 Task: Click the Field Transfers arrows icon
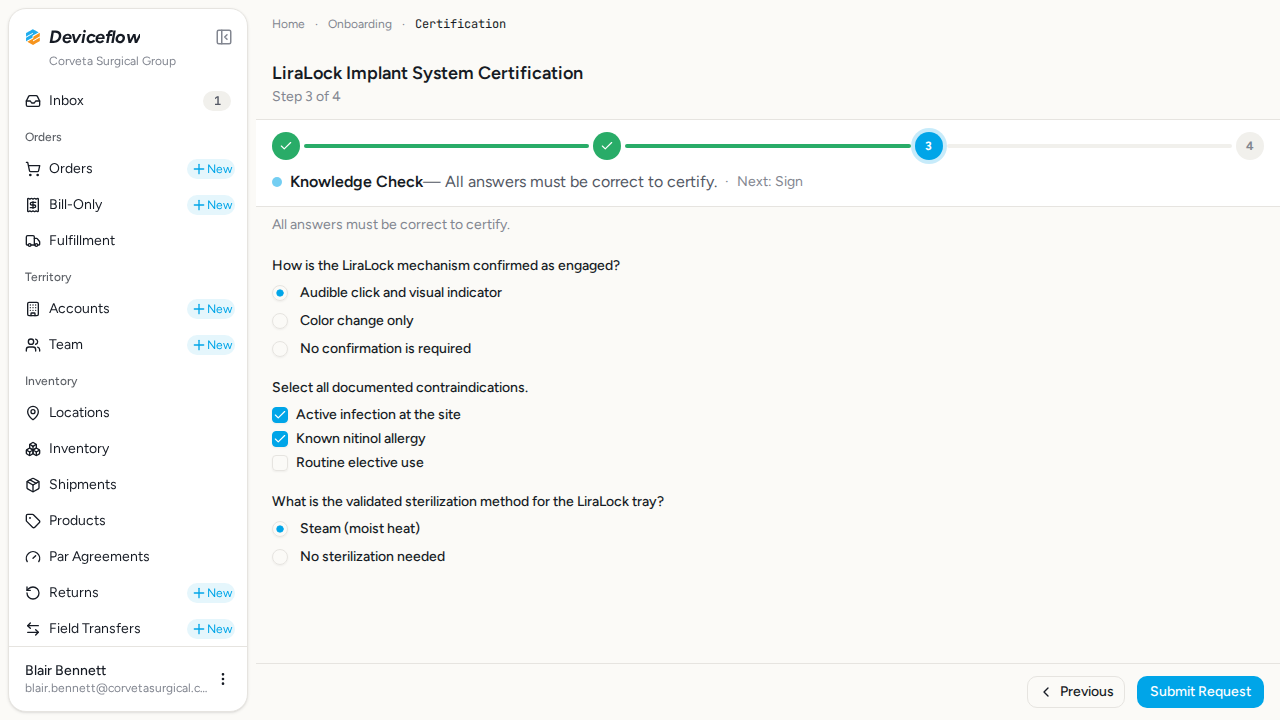tap(33, 629)
